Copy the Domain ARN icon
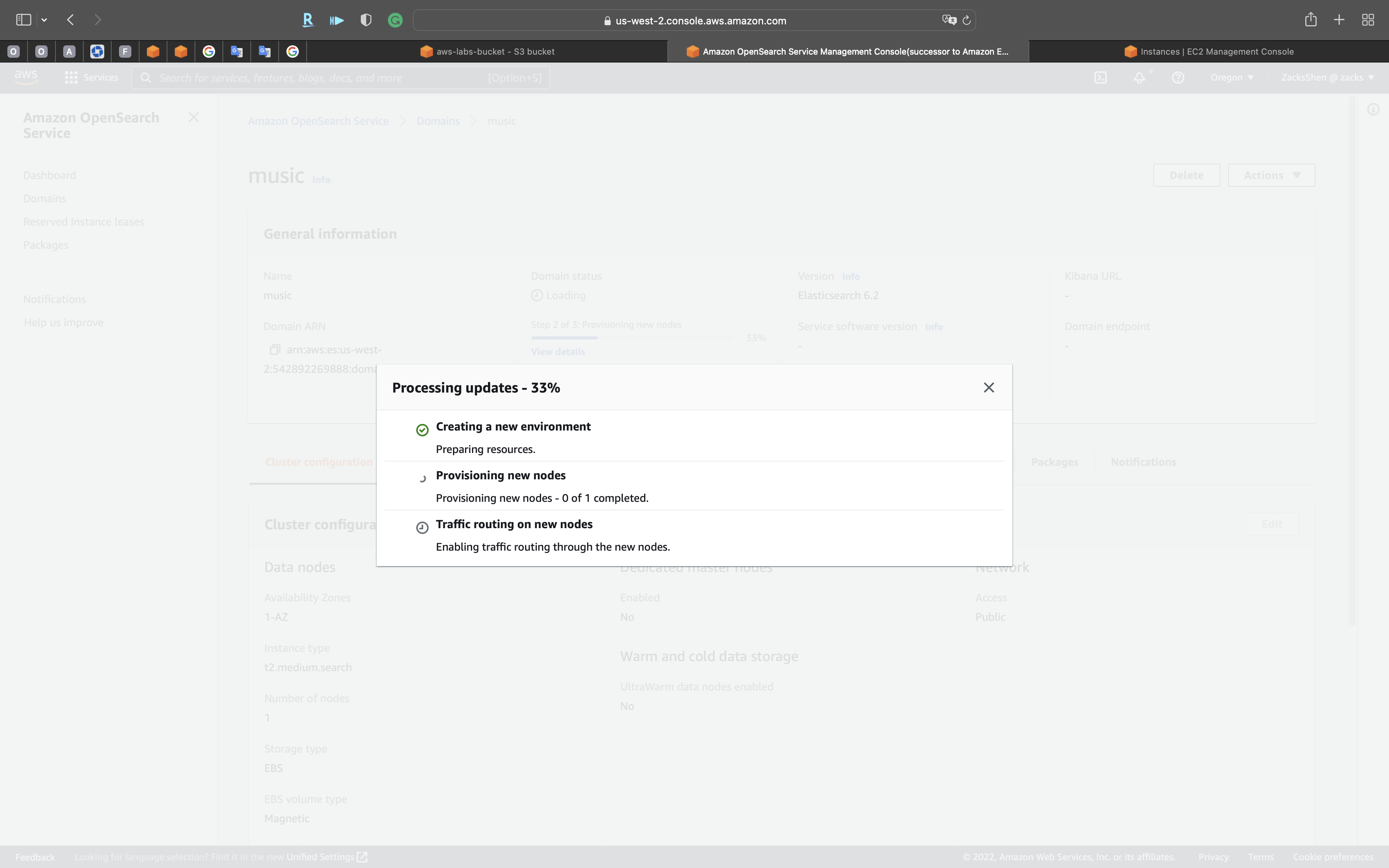1389x868 pixels. point(275,350)
